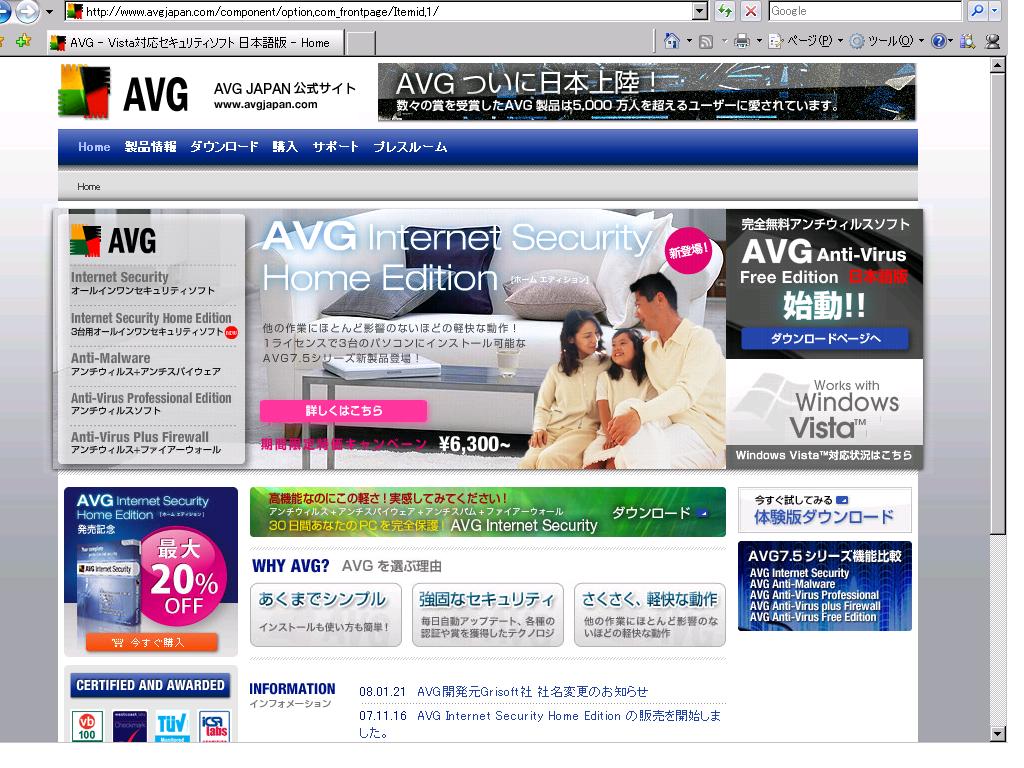1024x768 pixels.
Task: Open サポート navigation menu item
Action: [335, 147]
